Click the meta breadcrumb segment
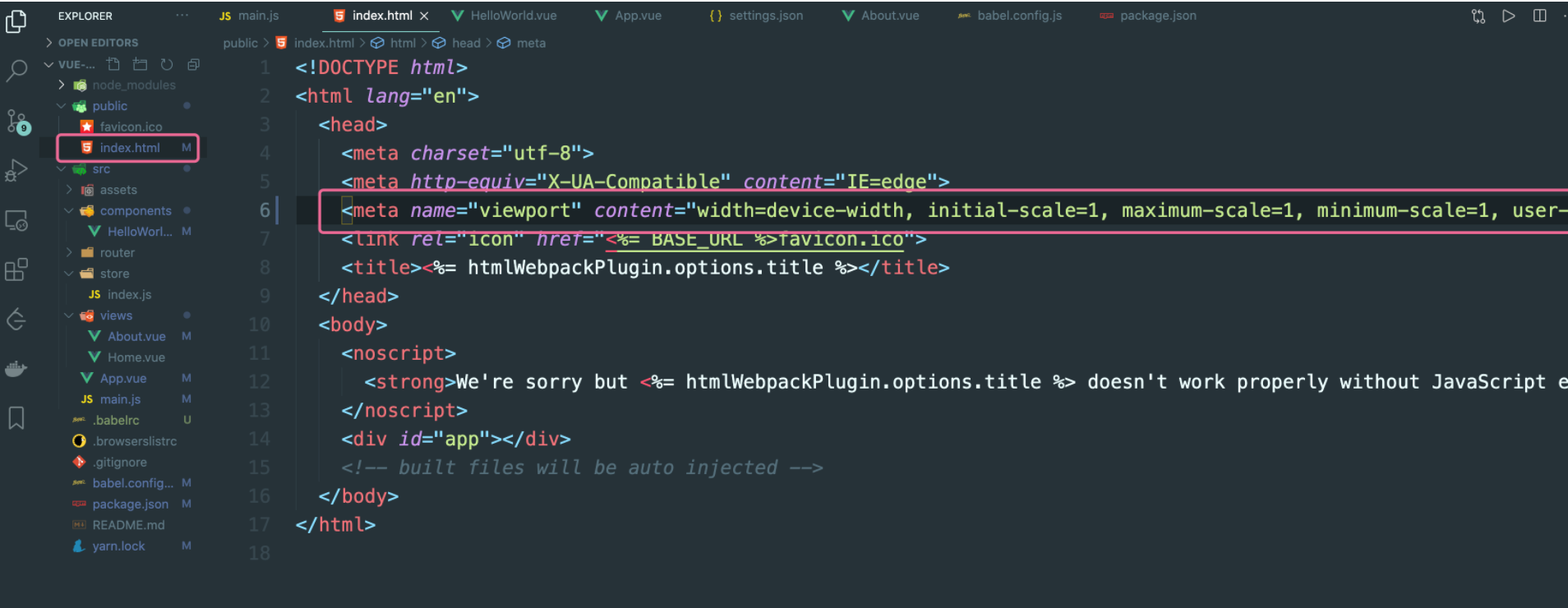Screen dimensions: 1568x608 522,43
